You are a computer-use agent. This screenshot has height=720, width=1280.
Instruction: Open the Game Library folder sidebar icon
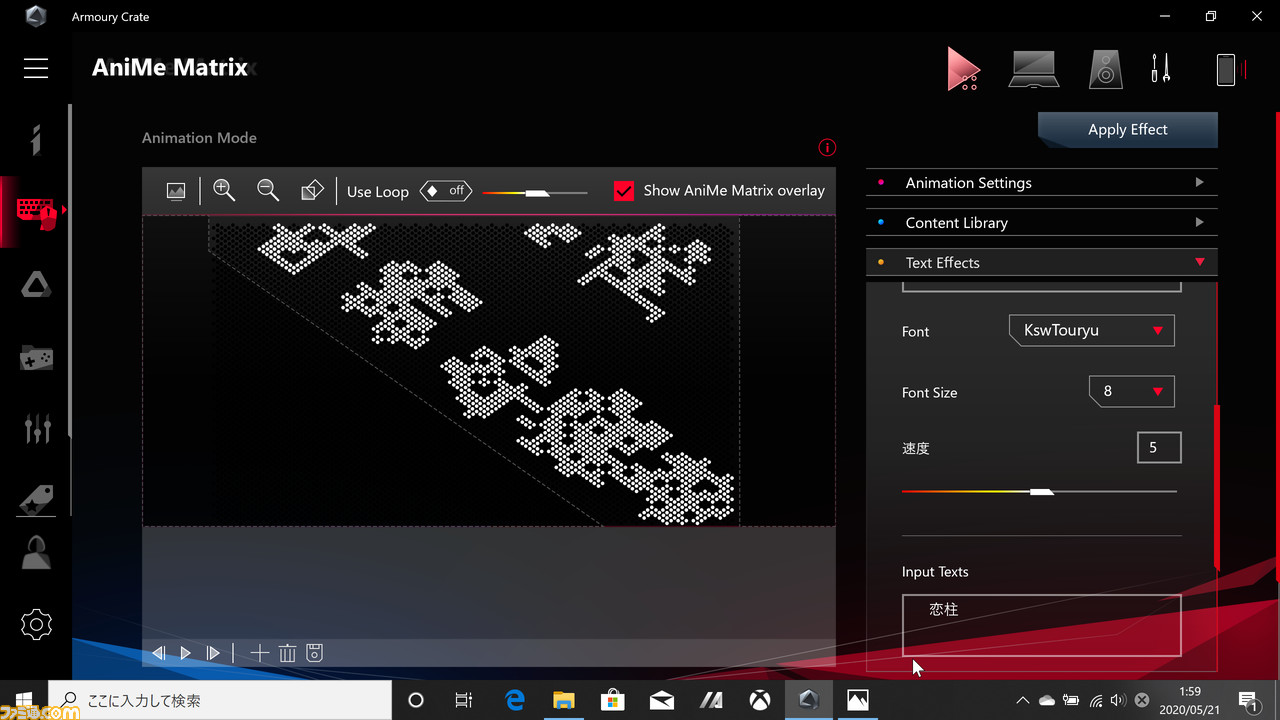[36, 357]
